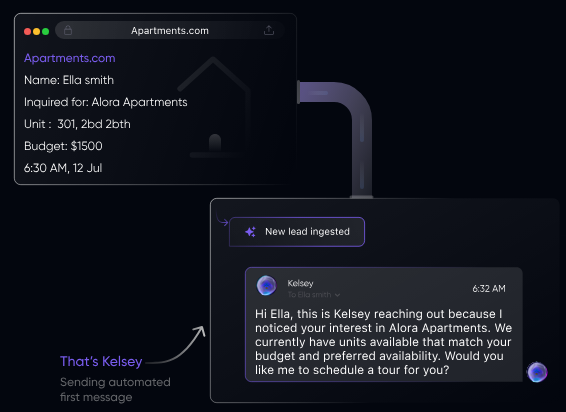The width and height of the screenshot is (566, 412).
Task: Expand the "To Ella smith" recipient chevron
Action: coord(337,295)
